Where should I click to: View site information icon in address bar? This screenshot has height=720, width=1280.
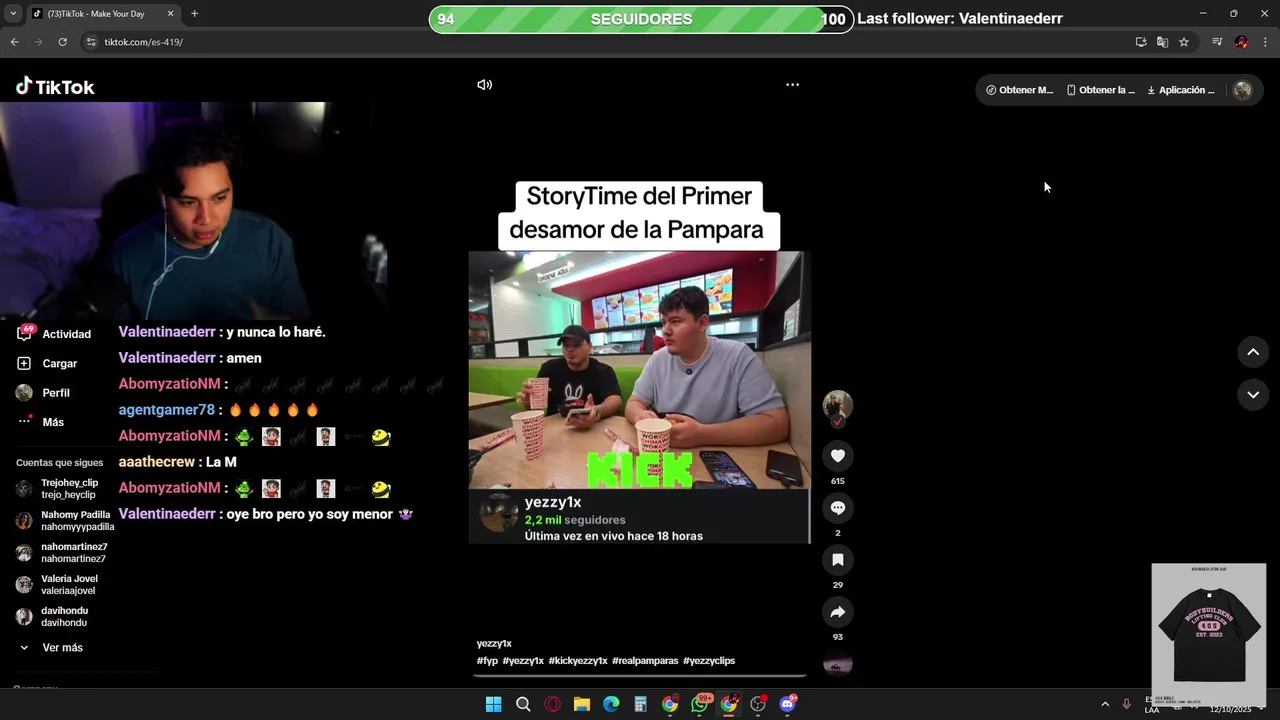91,42
